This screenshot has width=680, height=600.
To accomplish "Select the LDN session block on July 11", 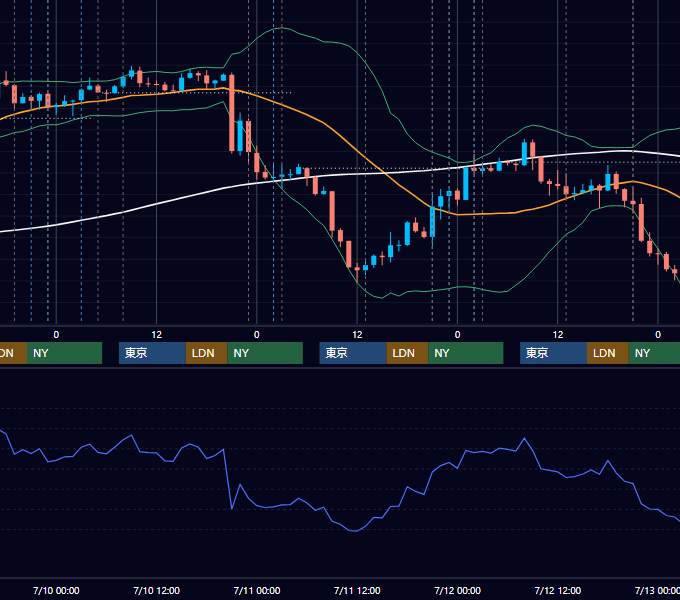I will pos(407,353).
